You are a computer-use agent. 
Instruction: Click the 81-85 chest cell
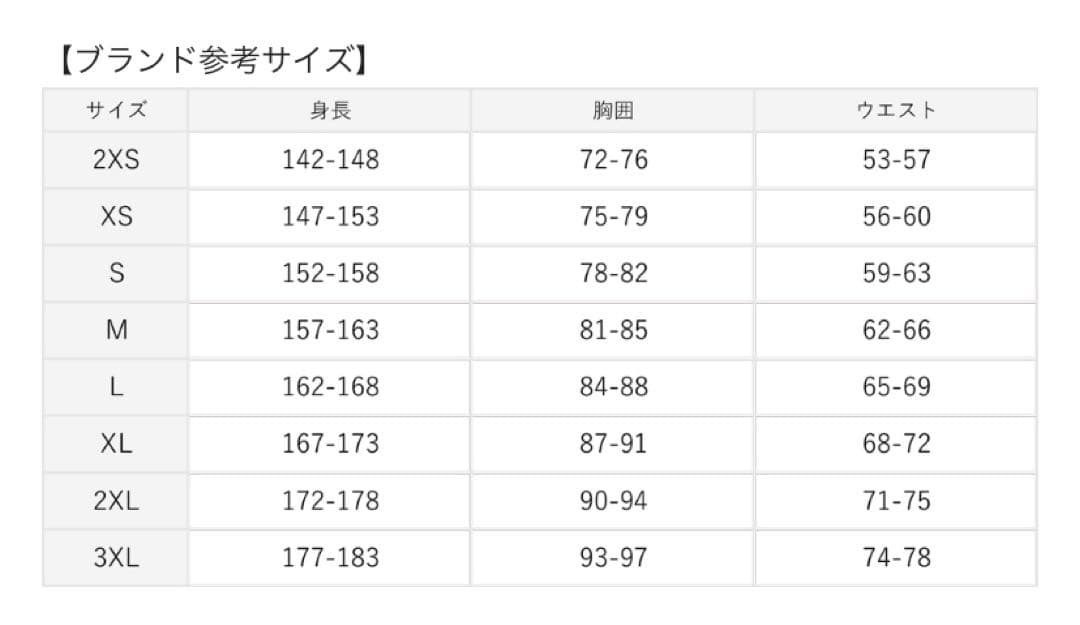(x=613, y=330)
